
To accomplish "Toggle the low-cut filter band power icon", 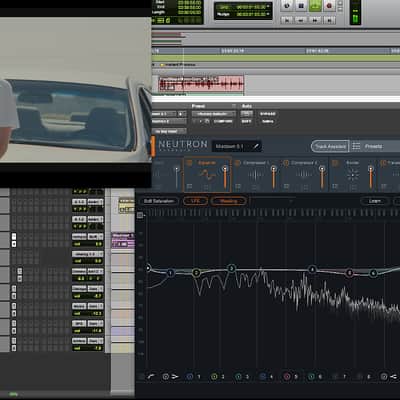I will [x=166, y=377].
